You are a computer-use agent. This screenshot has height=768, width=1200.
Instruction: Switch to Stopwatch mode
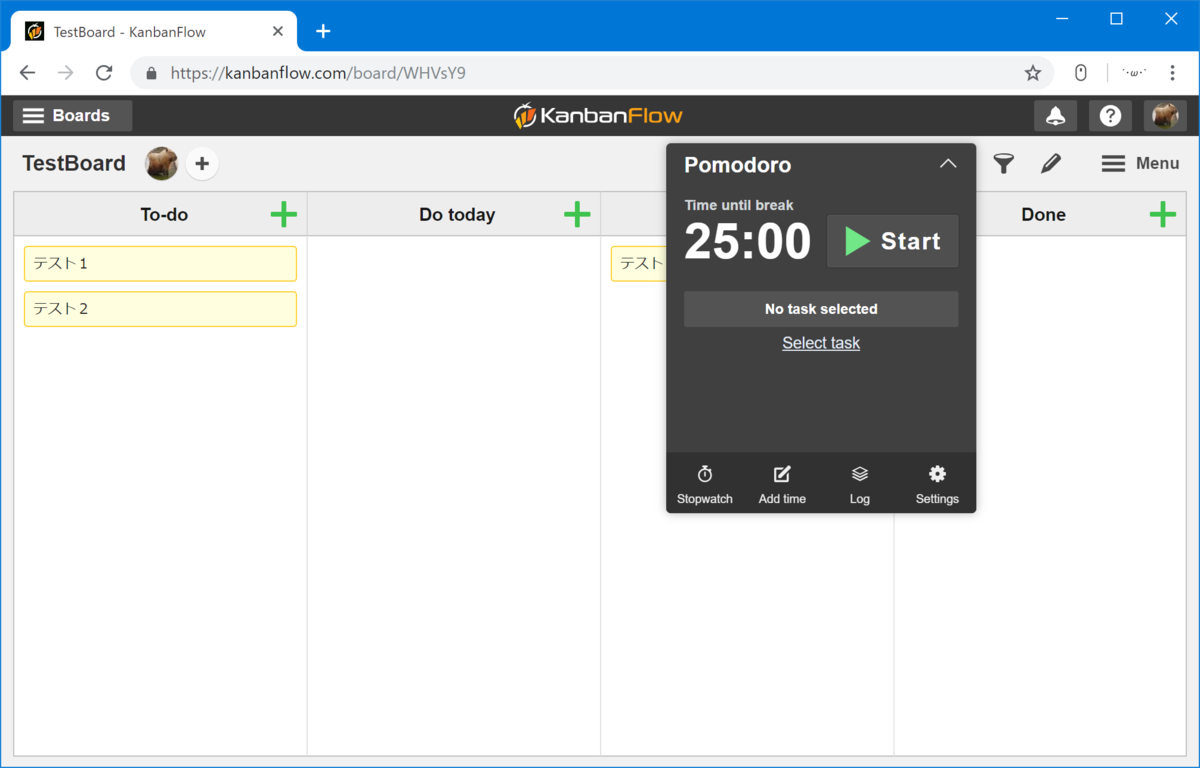pos(705,484)
